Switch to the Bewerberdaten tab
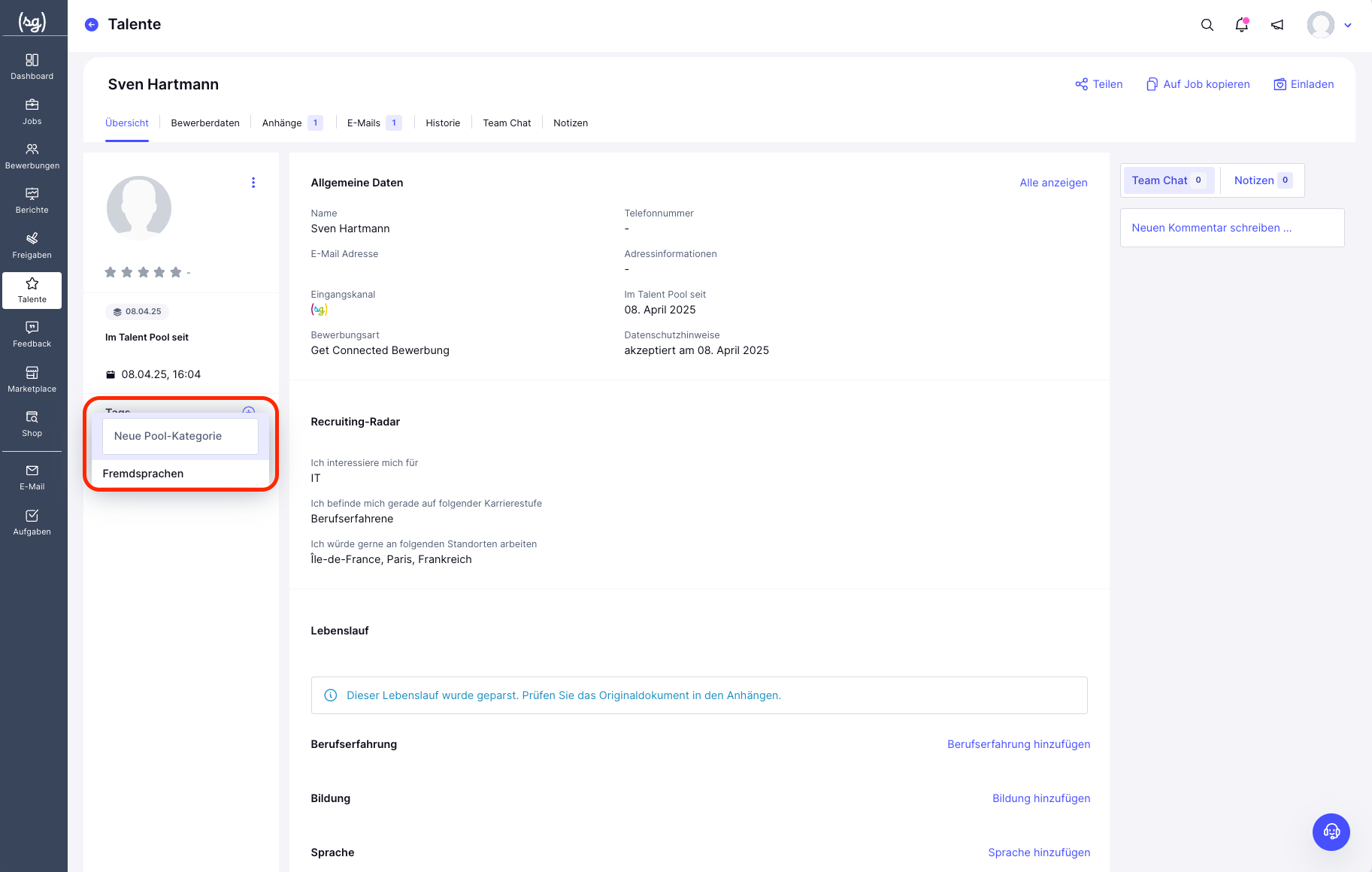Screen dimensions: 1372x872 [205, 123]
